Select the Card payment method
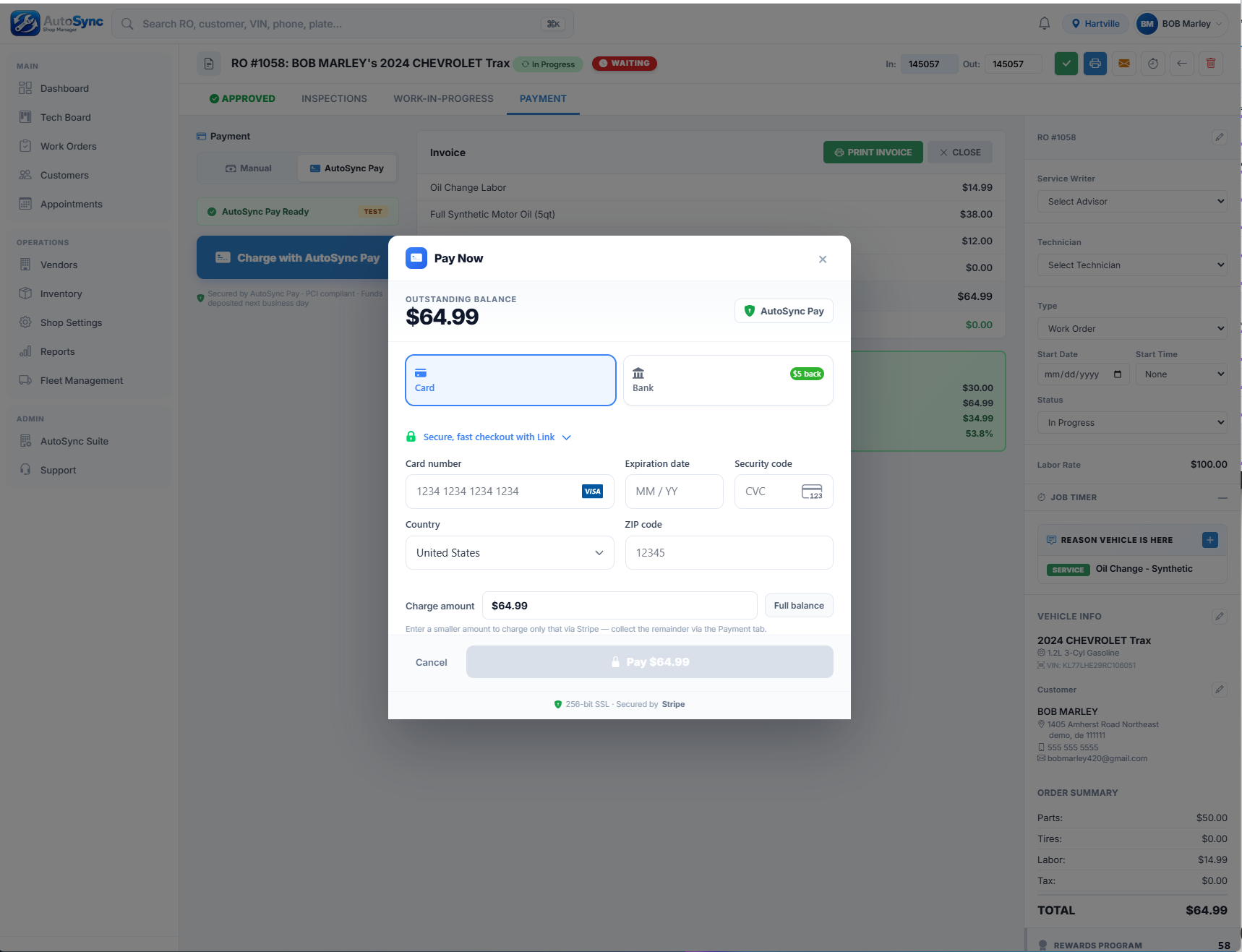The image size is (1242, 952). (x=510, y=380)
